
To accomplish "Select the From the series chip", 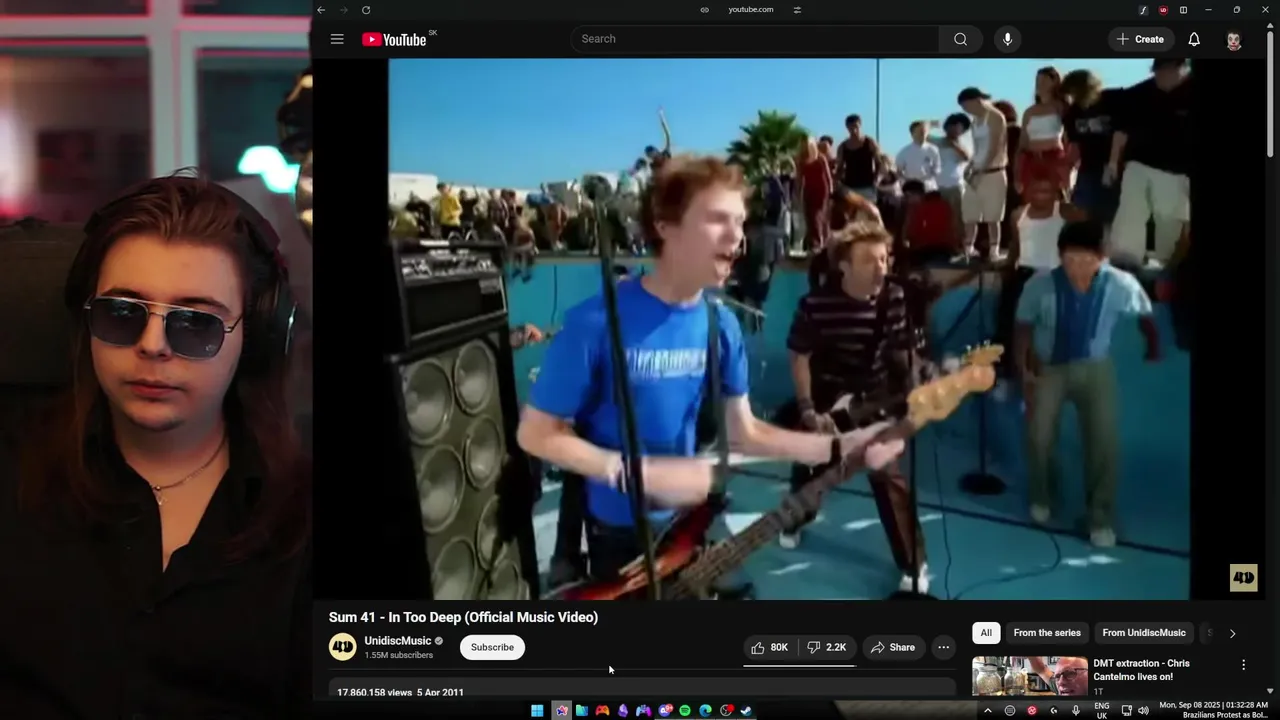I will pyautogui.click(x=1047, y=633).
